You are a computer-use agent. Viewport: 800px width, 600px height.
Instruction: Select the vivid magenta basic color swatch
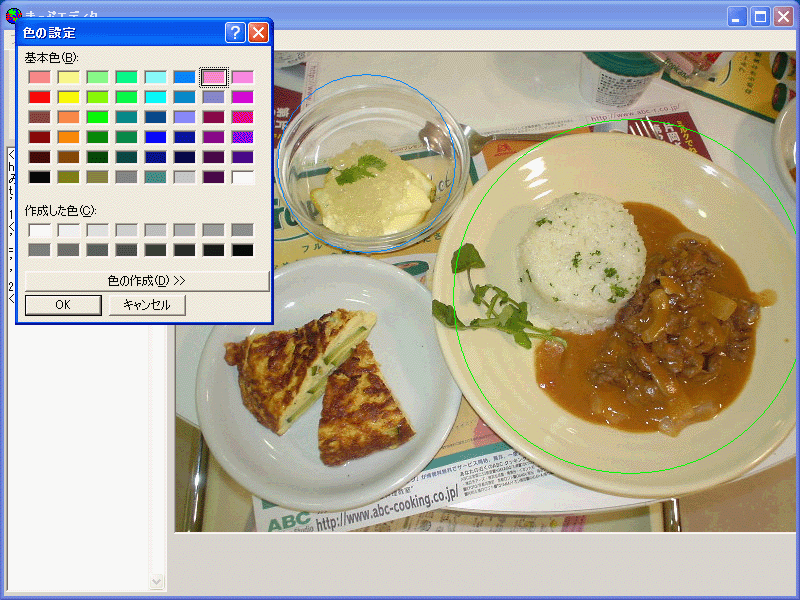click(242, 97)
